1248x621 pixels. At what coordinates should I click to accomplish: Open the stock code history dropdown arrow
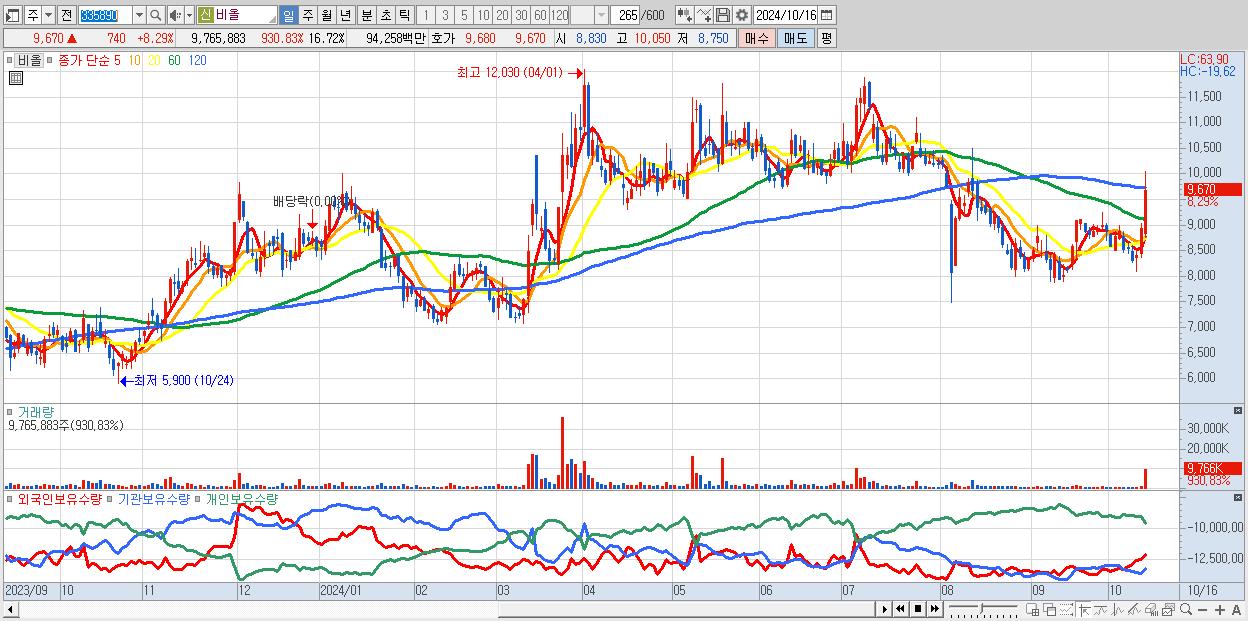coord(139,15)
